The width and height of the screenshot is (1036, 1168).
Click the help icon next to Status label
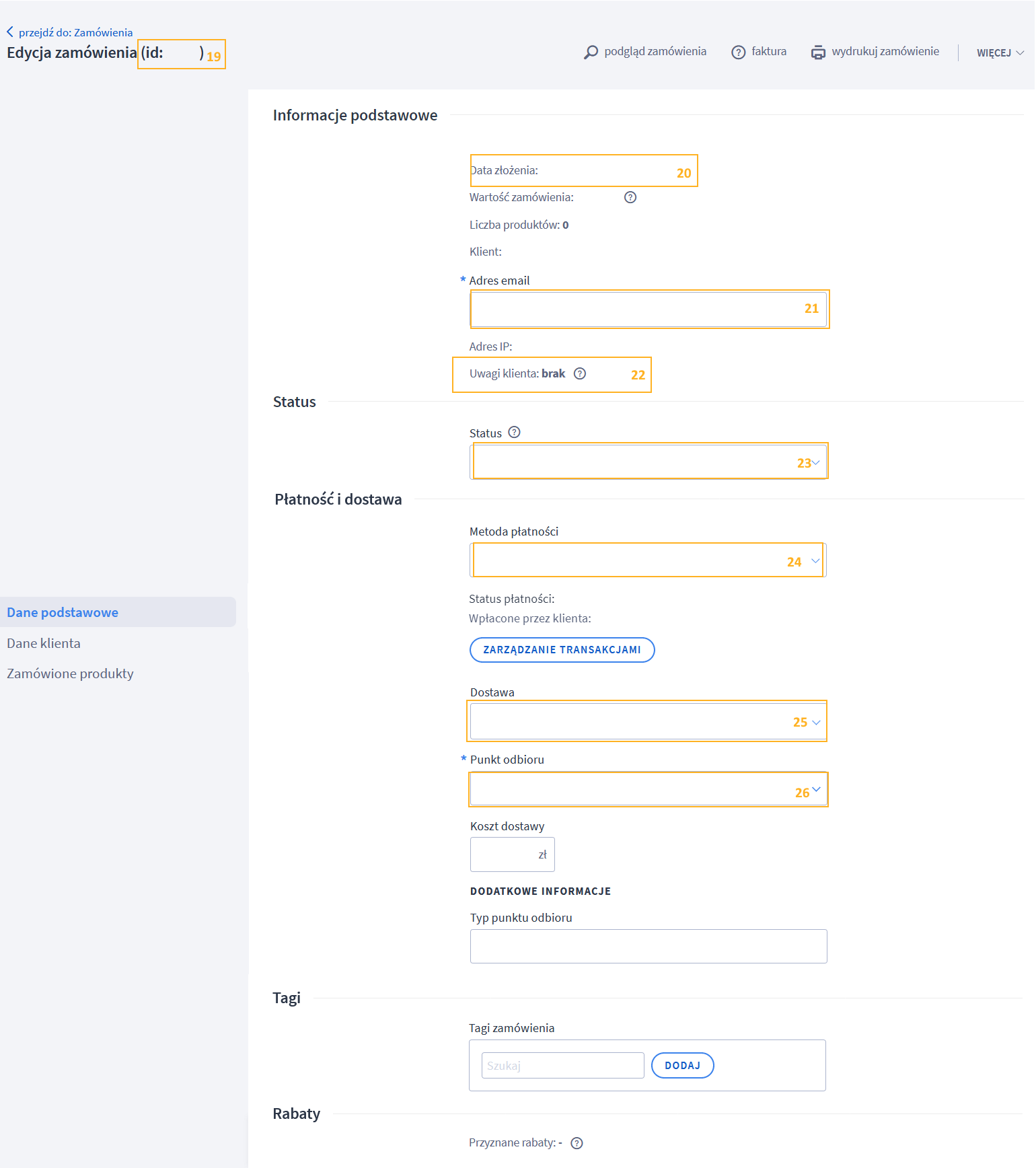[514, 433]
